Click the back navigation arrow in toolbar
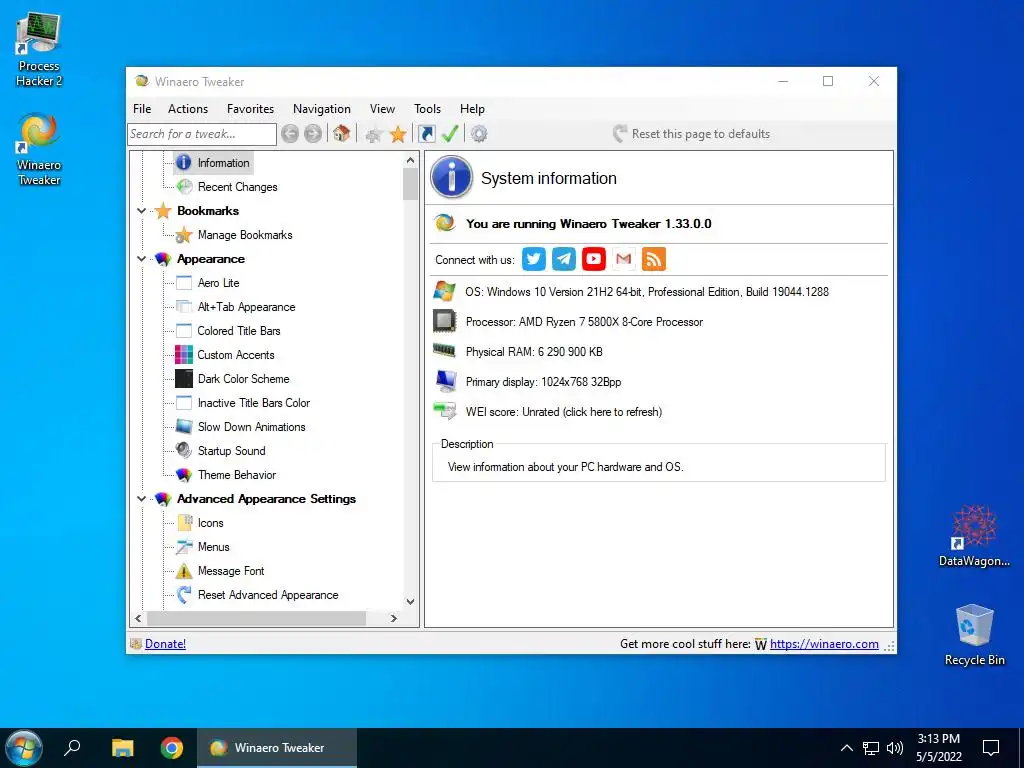 pos(290,134)
